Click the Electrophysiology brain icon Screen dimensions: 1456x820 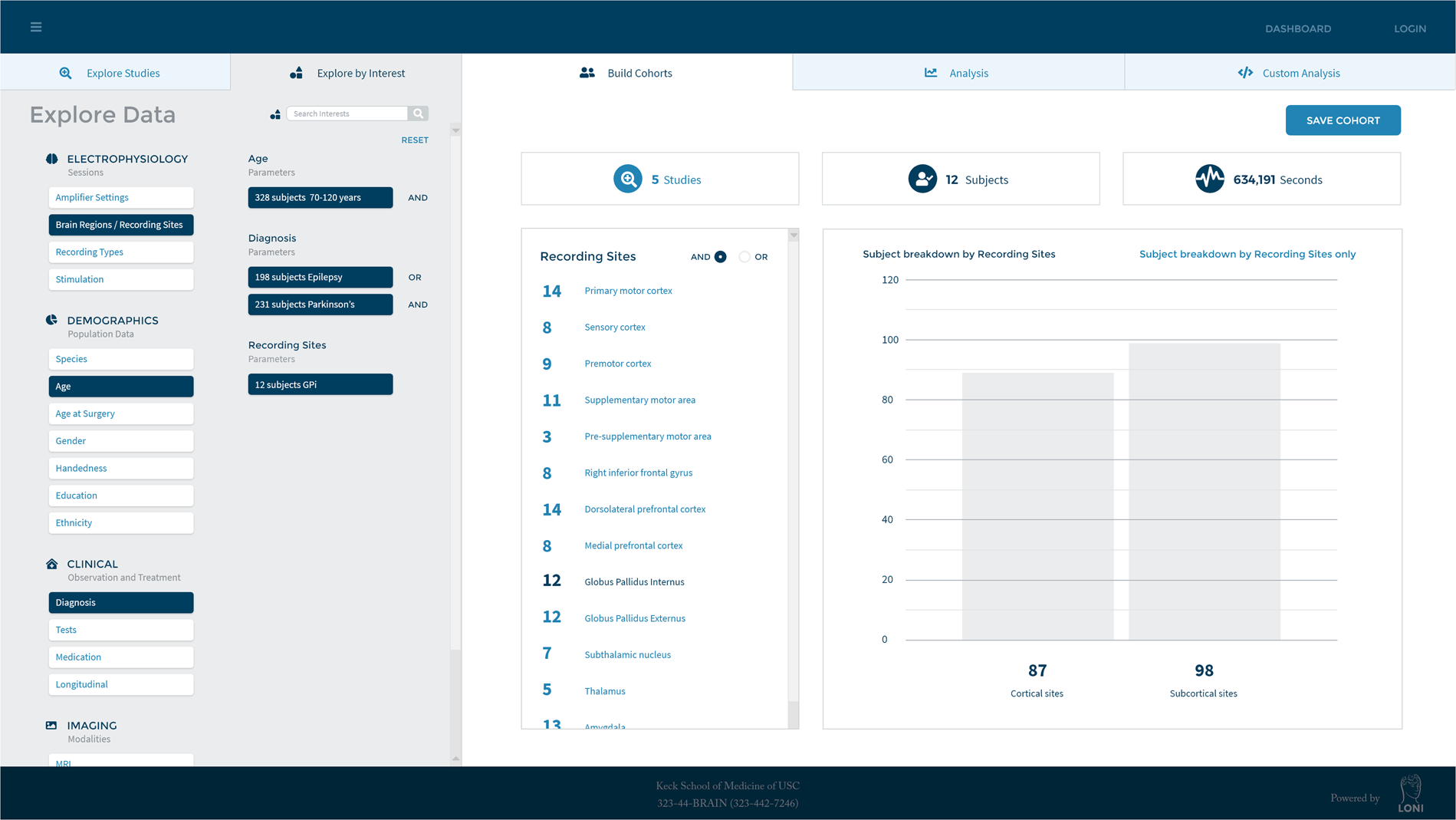(x=52, y=159)
